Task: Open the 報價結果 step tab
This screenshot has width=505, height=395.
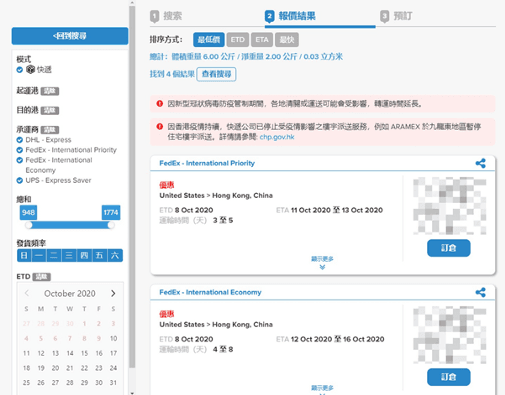Action: 297,16
